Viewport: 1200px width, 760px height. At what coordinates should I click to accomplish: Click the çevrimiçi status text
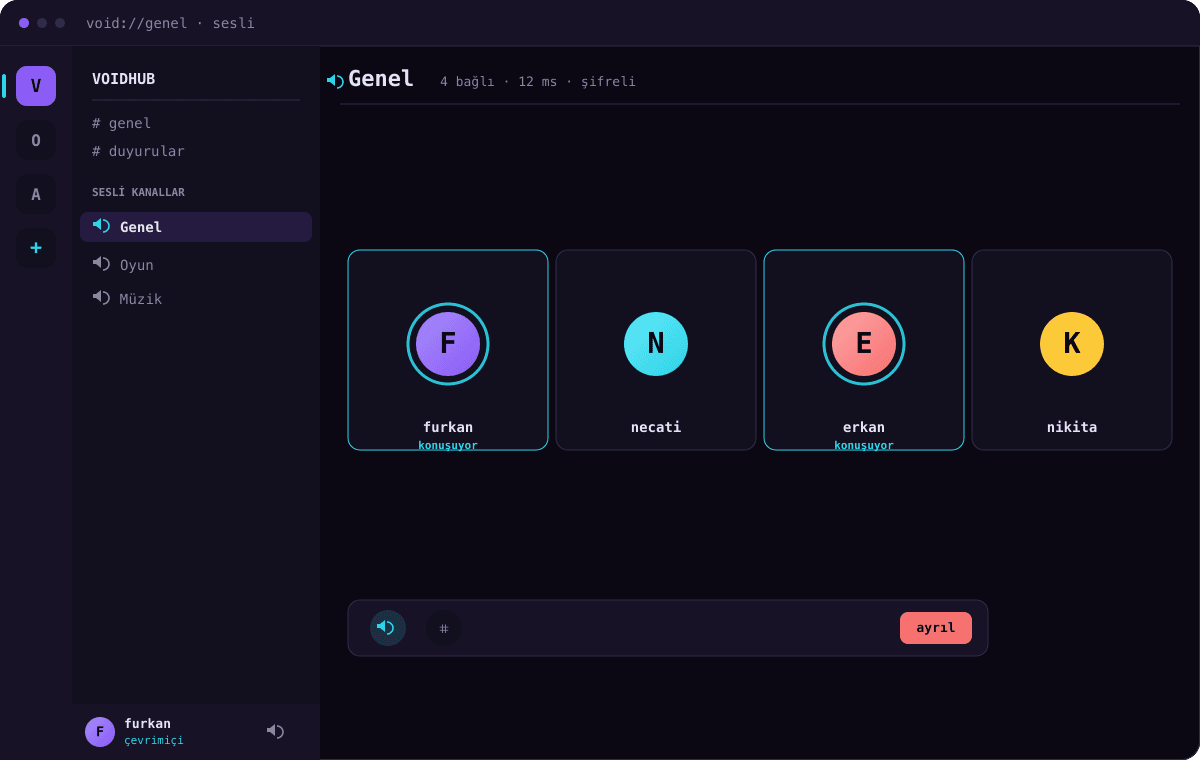tap(154, 741)
